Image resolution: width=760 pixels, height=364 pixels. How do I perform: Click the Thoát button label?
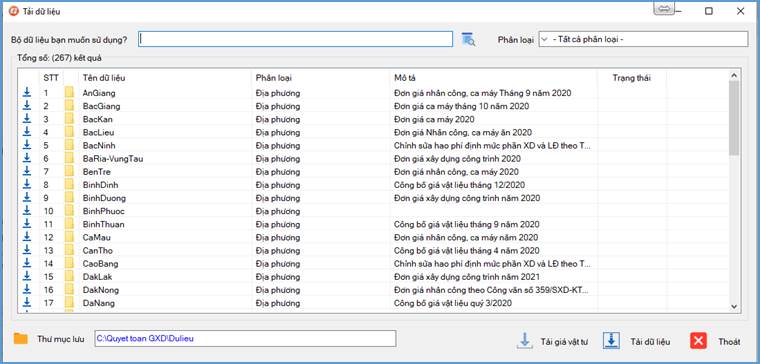(x=729, y=341)
